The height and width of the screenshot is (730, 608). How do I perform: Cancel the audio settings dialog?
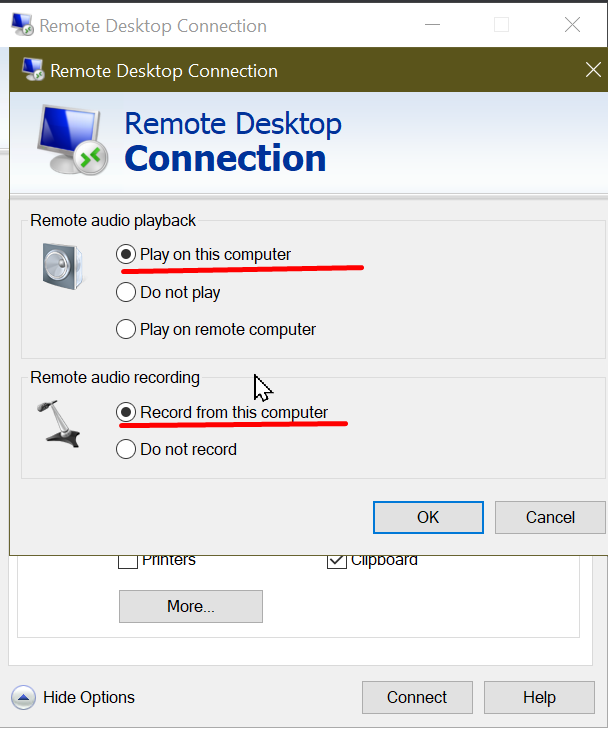tap(550, 517)
